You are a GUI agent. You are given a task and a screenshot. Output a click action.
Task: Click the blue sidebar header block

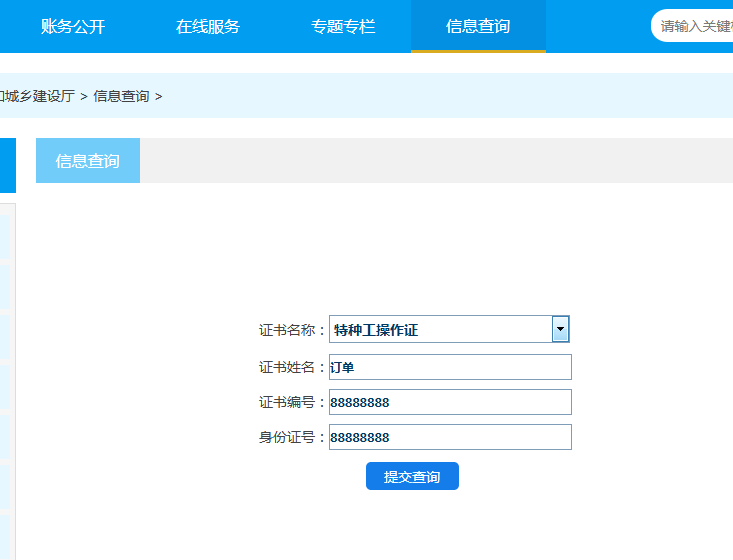coord(7,165)
